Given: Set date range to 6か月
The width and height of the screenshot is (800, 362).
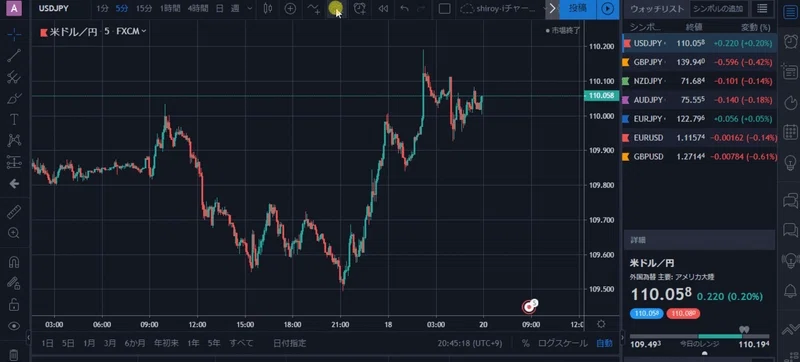Looking at the screenshot, I should tap(135, 343).
